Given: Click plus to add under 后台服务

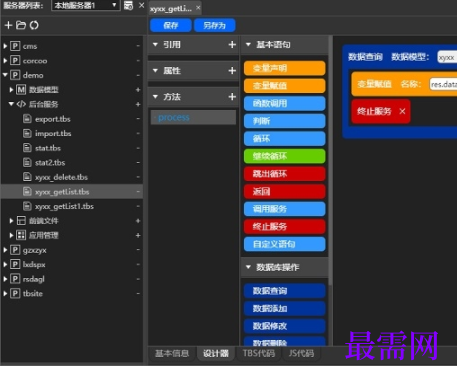Looking at the screenshot, I should 138,104.
